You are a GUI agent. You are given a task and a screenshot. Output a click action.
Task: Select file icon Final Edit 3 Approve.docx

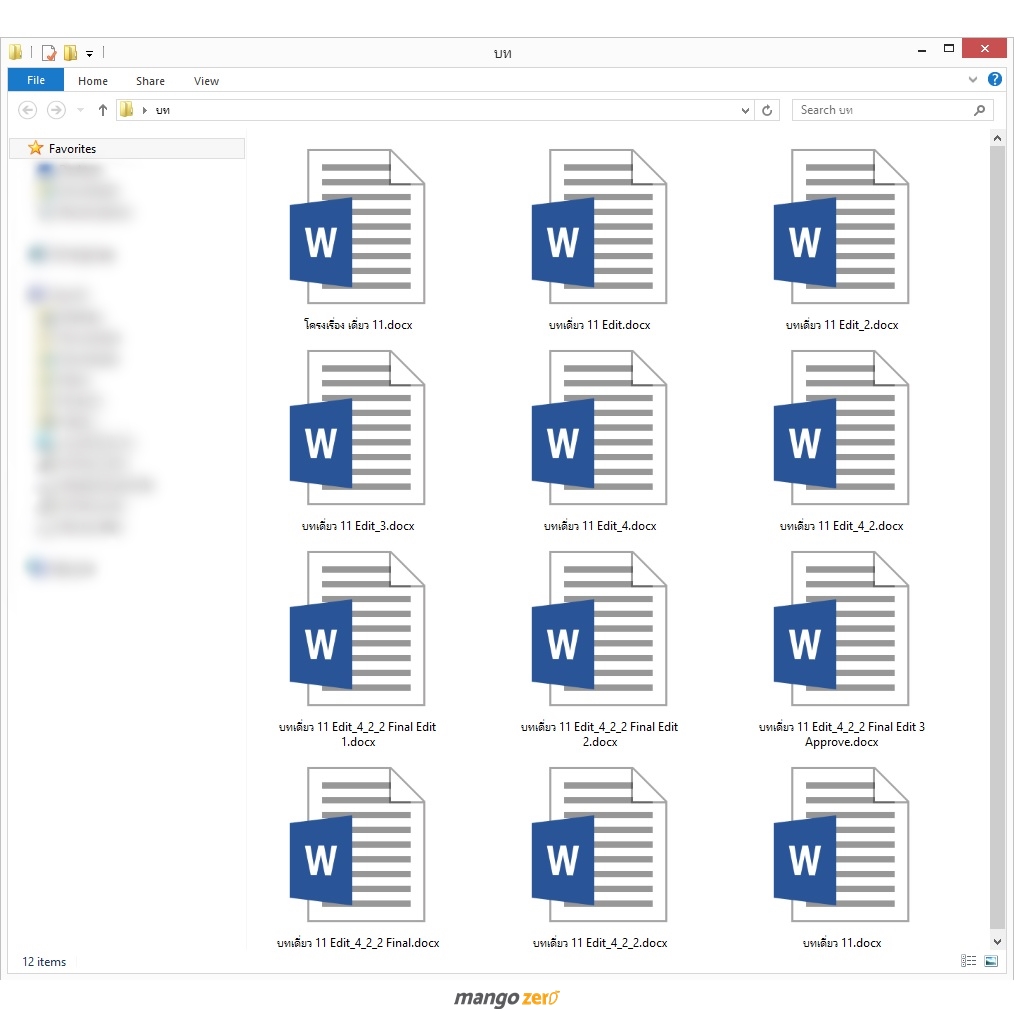tap(841, 629)
